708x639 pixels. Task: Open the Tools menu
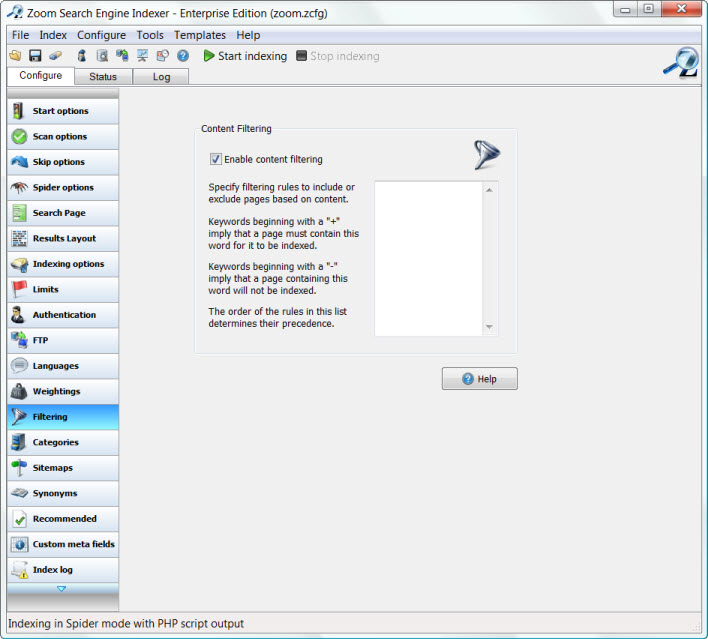coord(150,35)
